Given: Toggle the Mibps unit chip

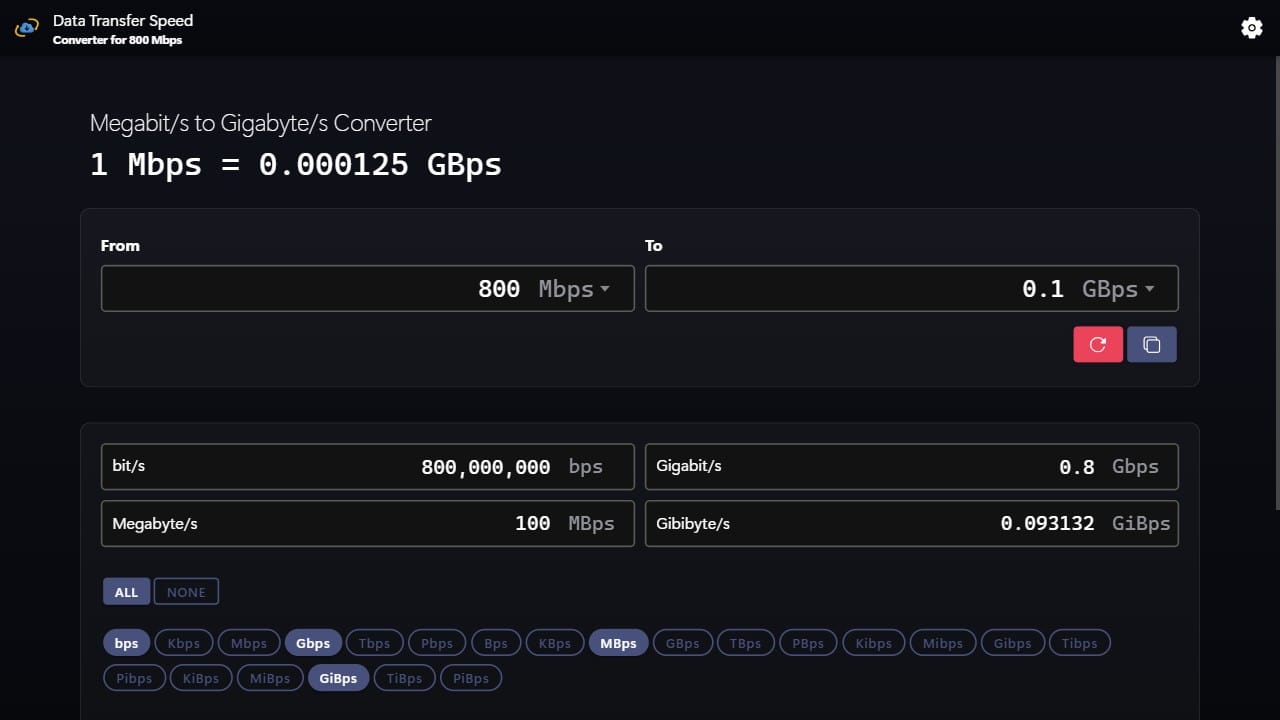Looking at the screenshot, I should [x=943, y=643].
